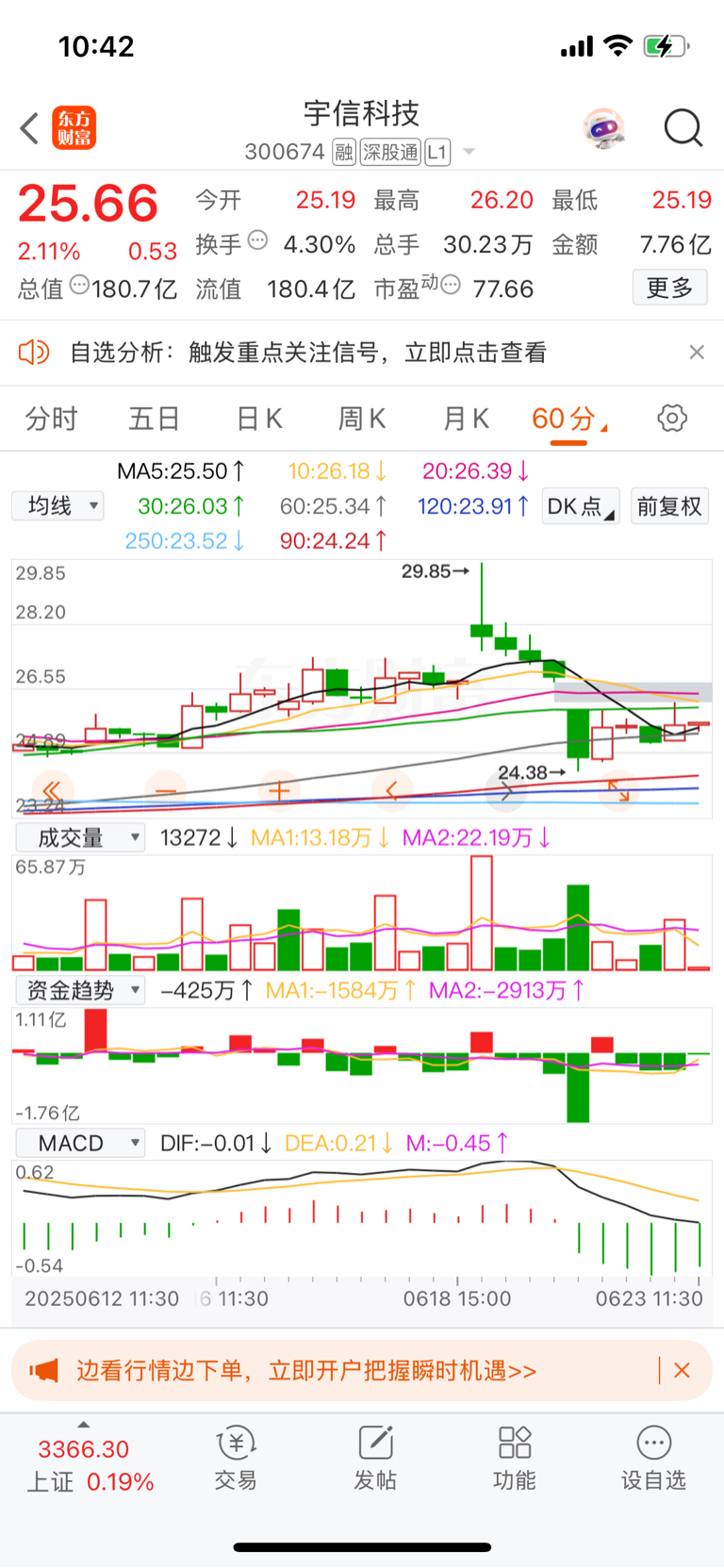Viewport: 724px width, 1568px height.
Task: Tap the megaphone promo icon
Action: 43,1370
